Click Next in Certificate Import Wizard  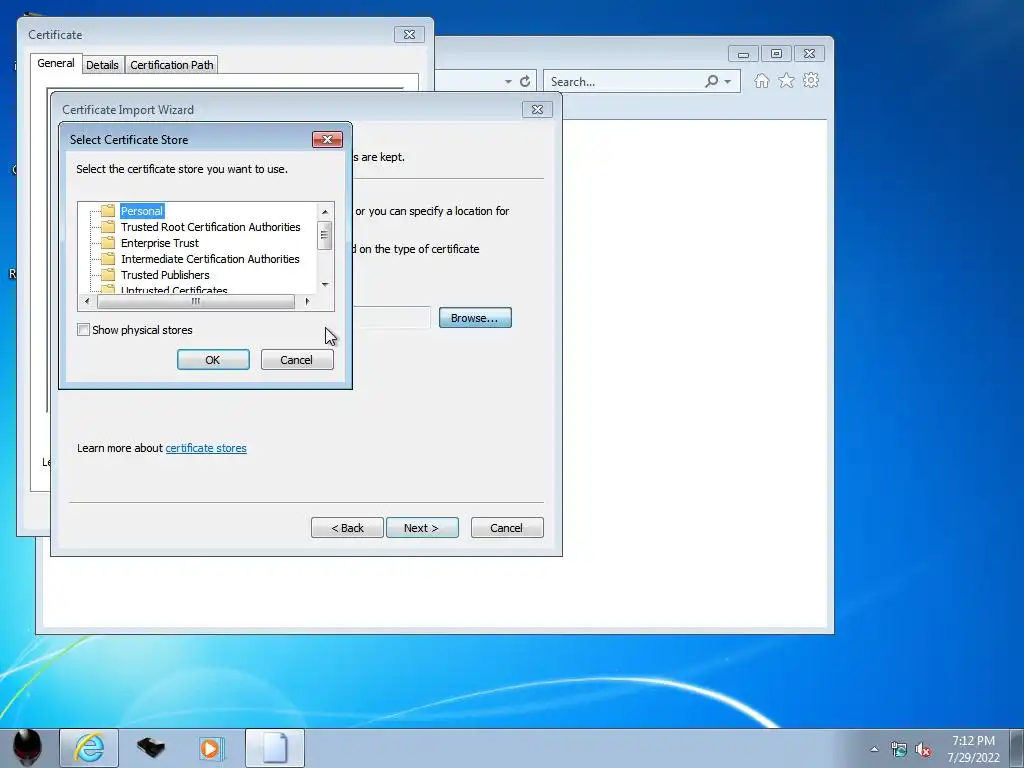[422, 528]
